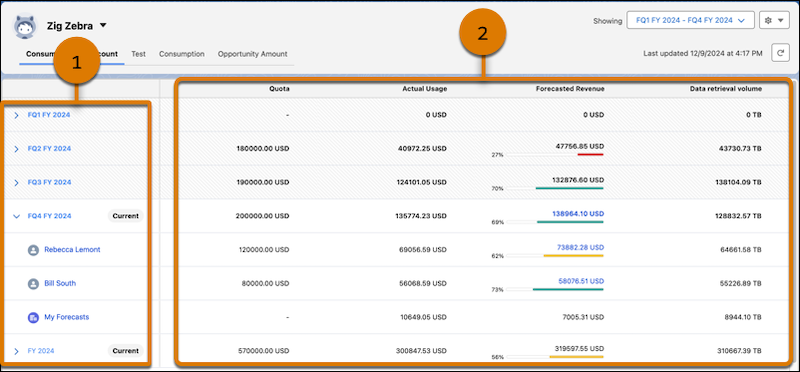Click the 73882.28 USD forecasted revenue link

click(581, 247)
